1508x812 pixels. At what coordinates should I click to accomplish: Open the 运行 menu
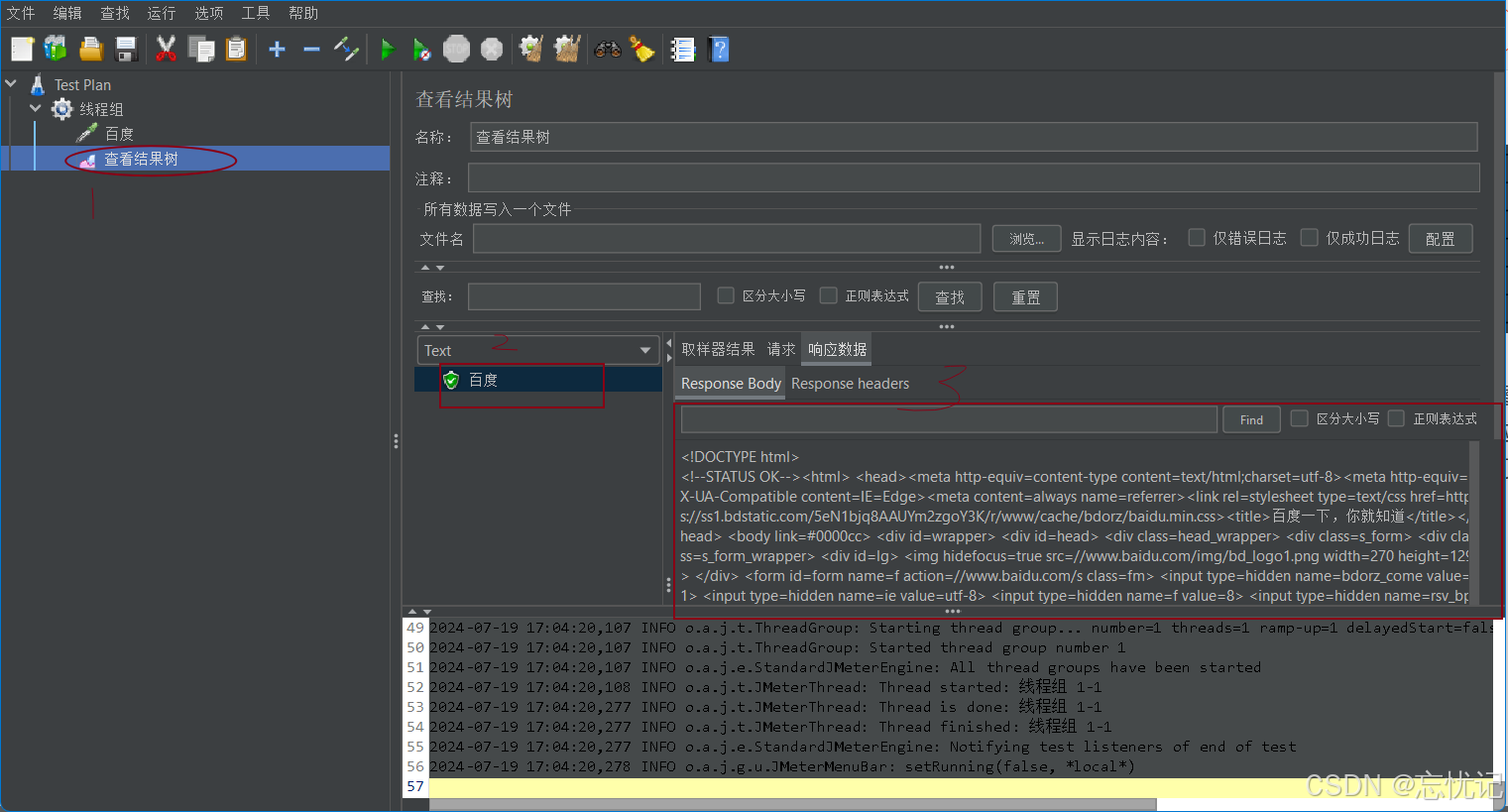pyautogui.click(x=162, y=13)
